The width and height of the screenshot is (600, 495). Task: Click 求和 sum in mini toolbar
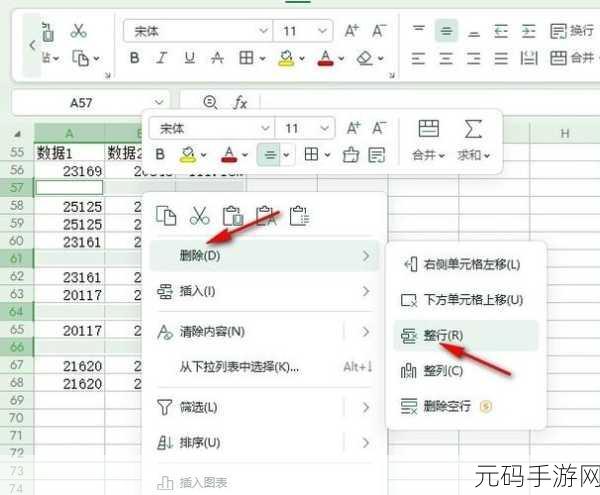click(x=473, y=140)
